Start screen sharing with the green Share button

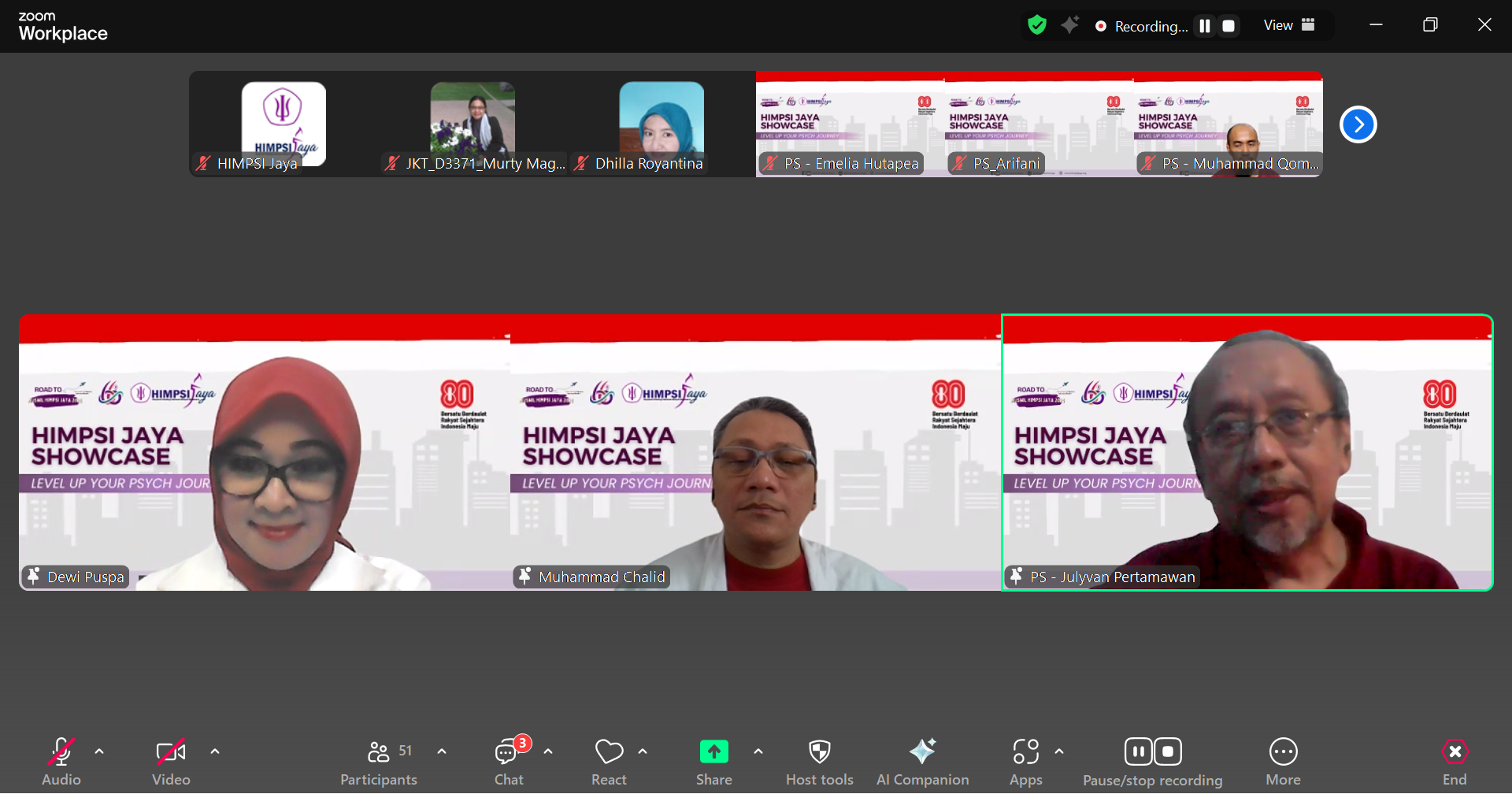pos(714,761)
